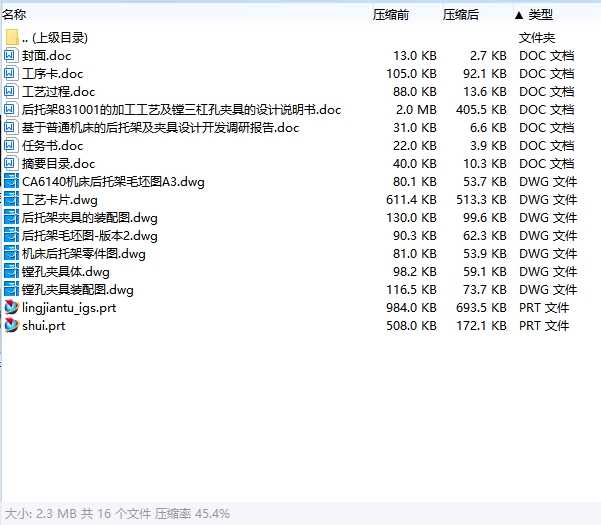This screenshot has height=525, width=601.
Task: Sort by the 压缩后 column header
Action: pyautogui.click(x=461, y=15)
